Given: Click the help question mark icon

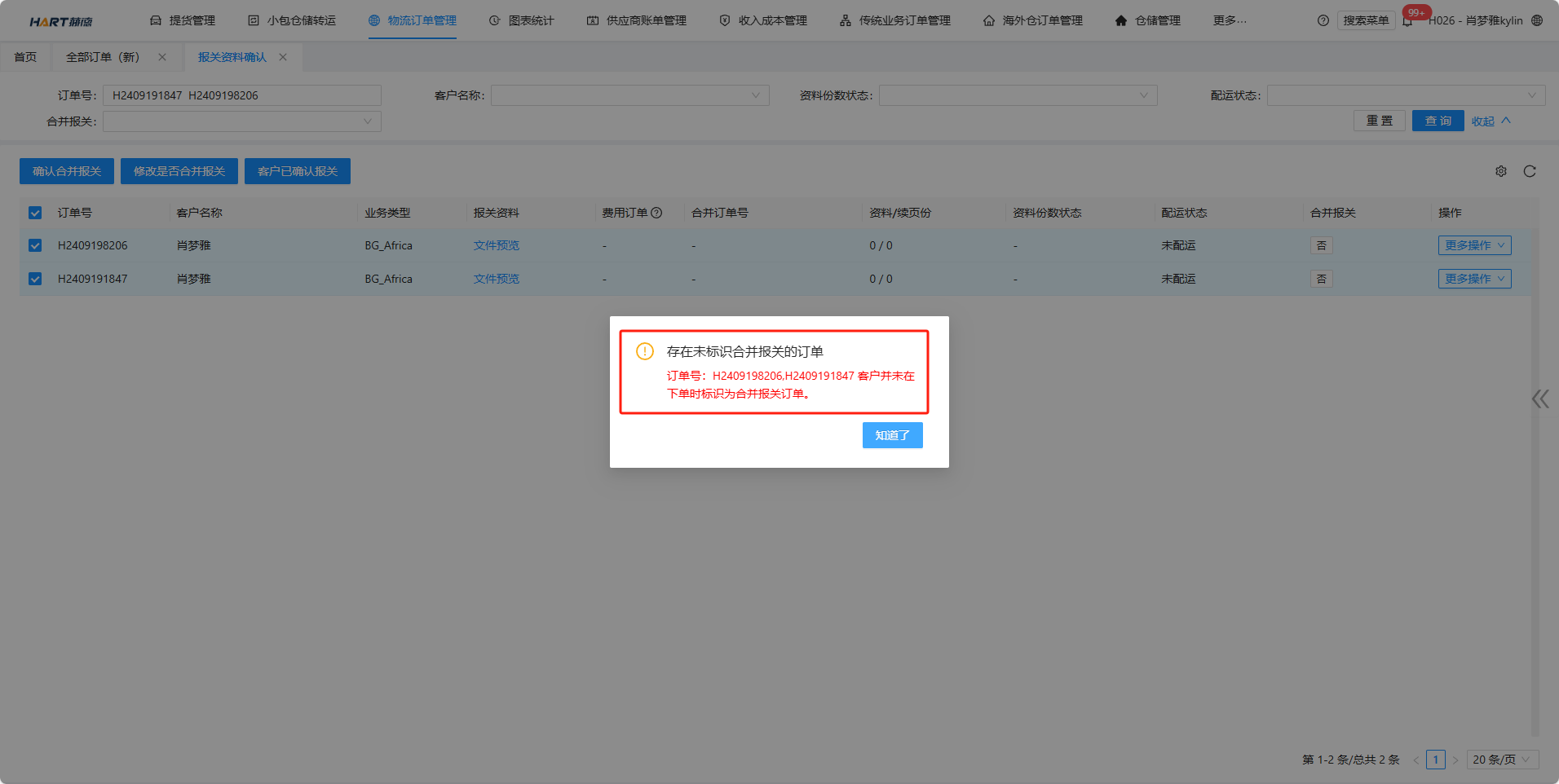Looking at the screenshot, I should (1323, 21).
